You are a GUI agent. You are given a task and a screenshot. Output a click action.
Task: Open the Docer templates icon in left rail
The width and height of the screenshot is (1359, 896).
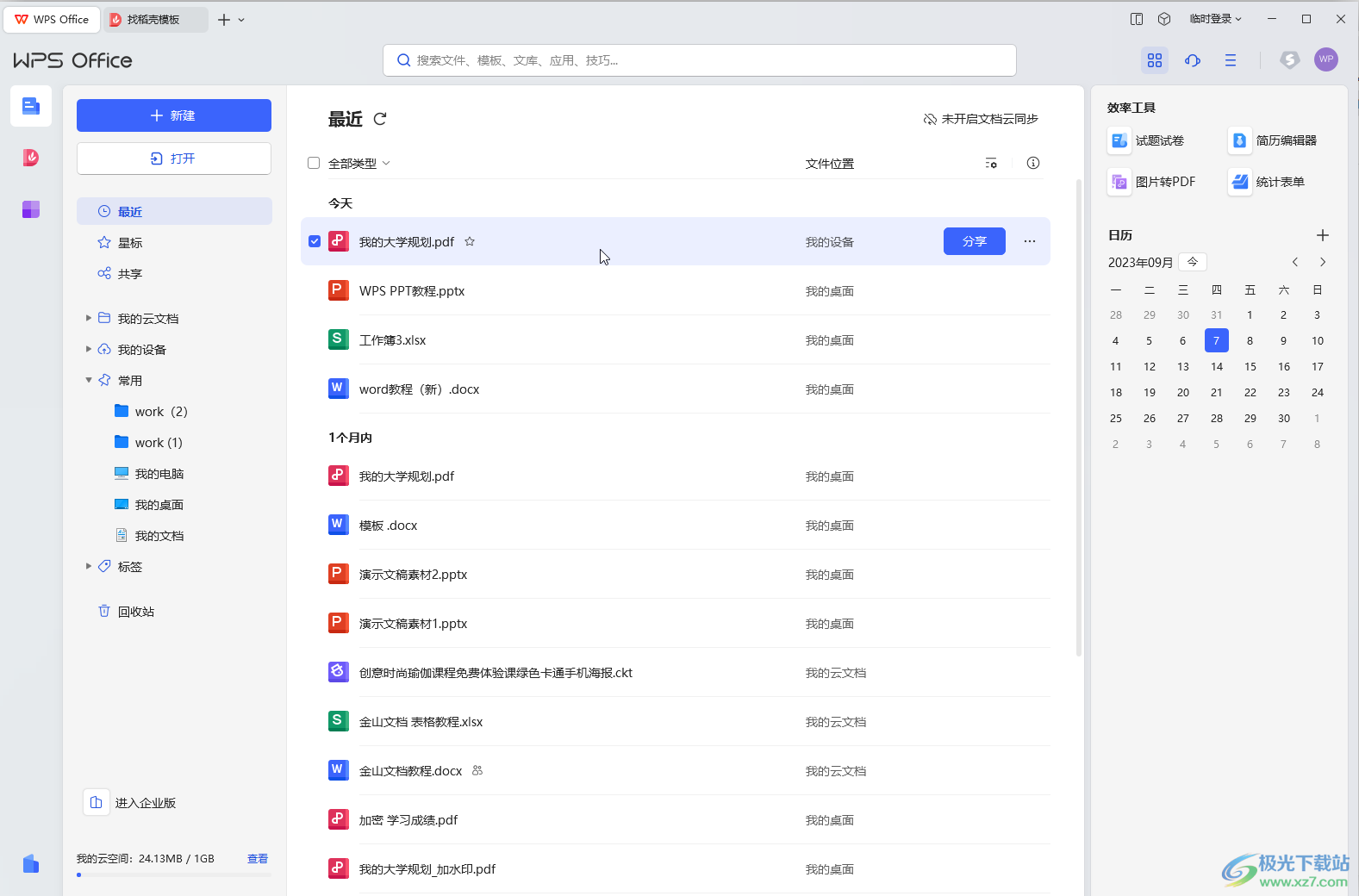(x=31, y=158)
